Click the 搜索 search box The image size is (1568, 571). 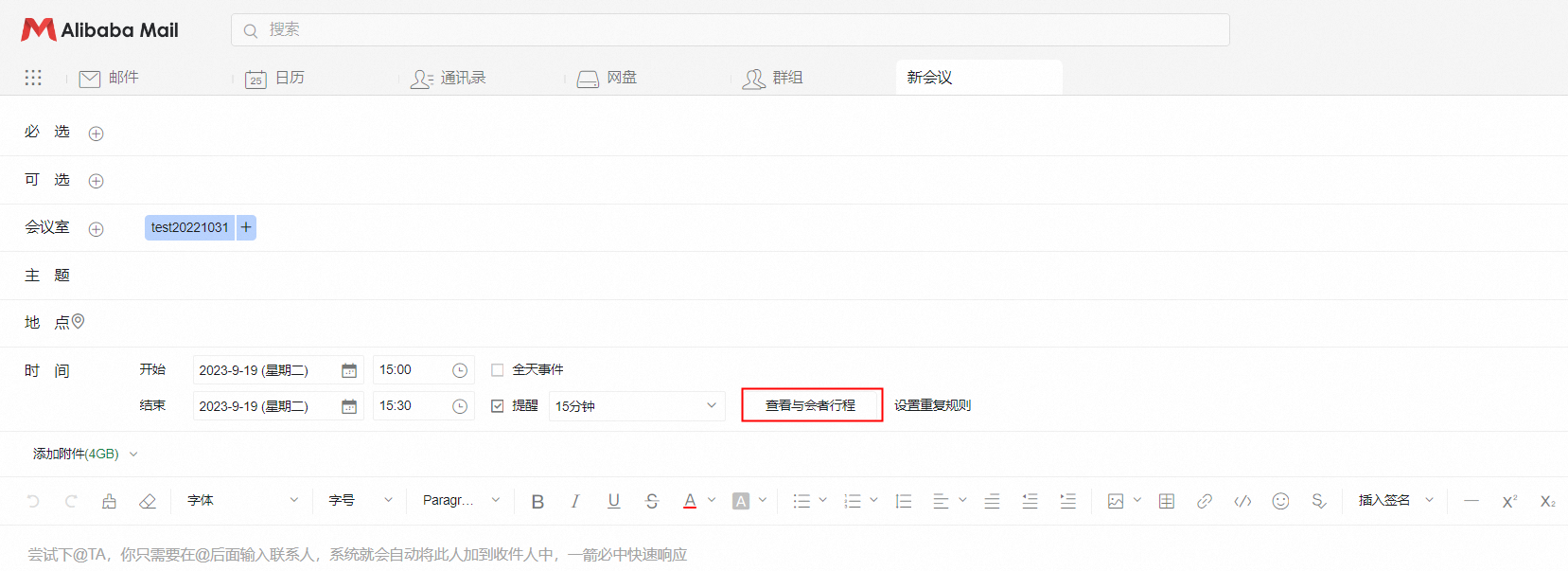730,29
